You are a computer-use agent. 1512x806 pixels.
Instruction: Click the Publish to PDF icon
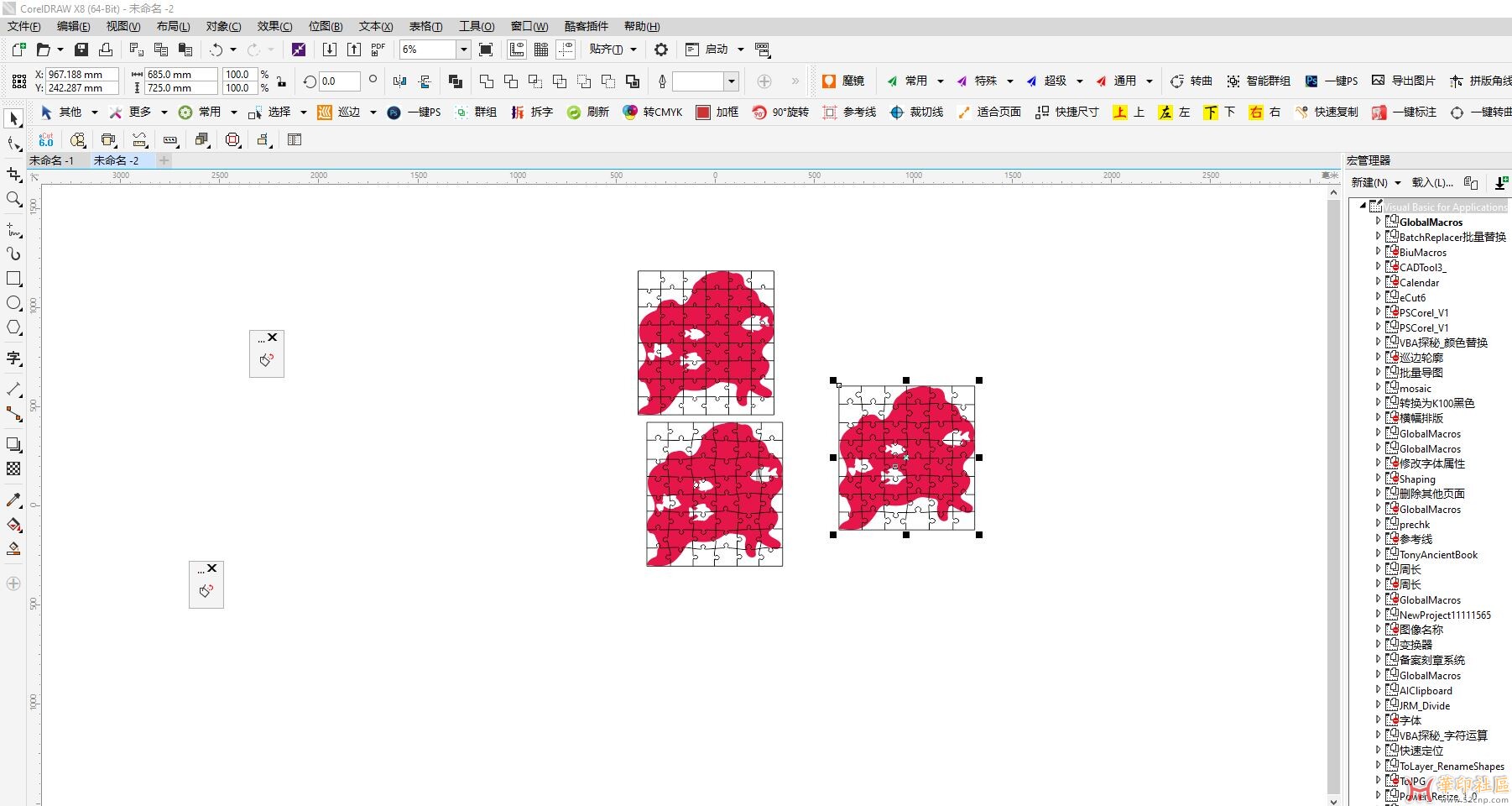(378, 50)
